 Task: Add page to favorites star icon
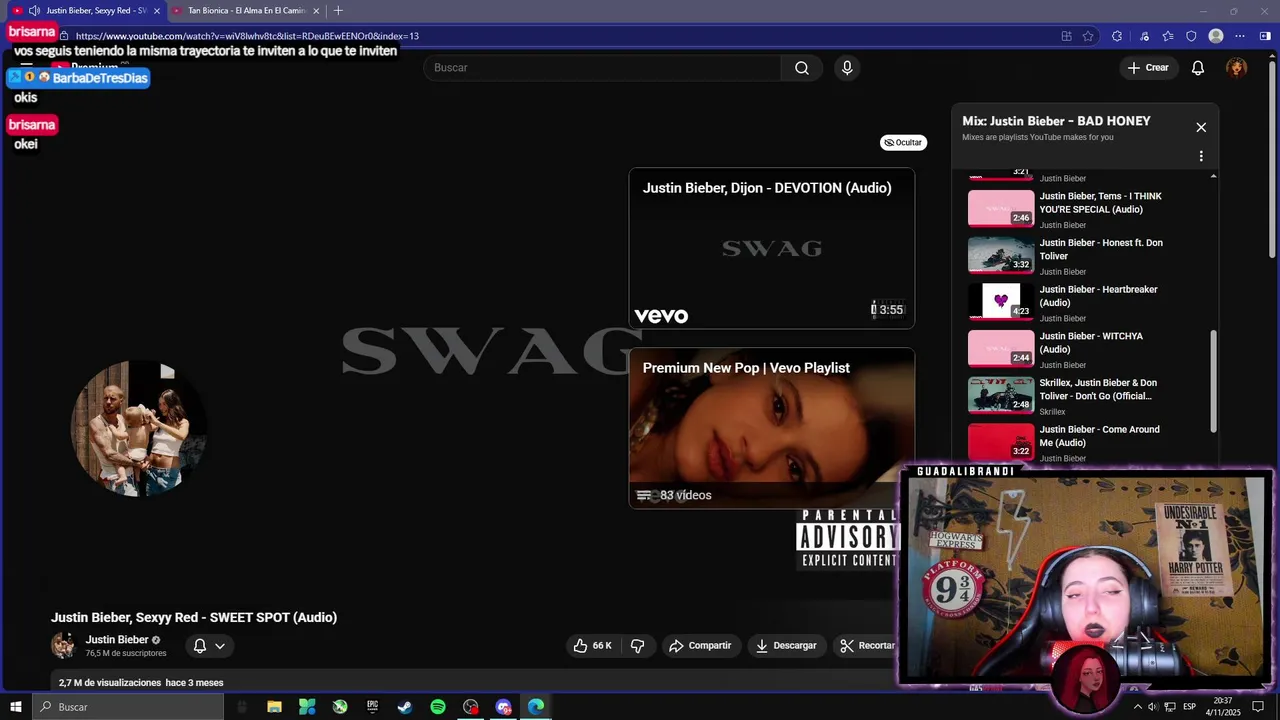click(x=1089, y=36)
